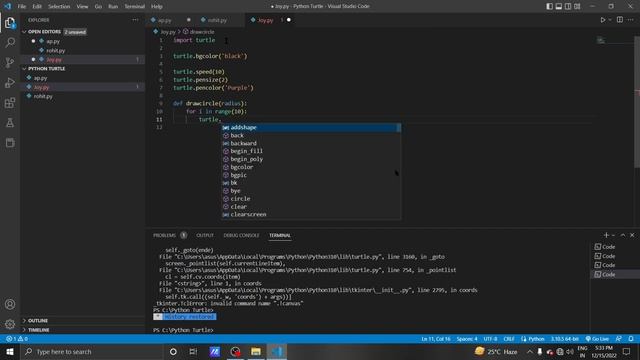Switch to the Debug Console tab

[241, 235]
